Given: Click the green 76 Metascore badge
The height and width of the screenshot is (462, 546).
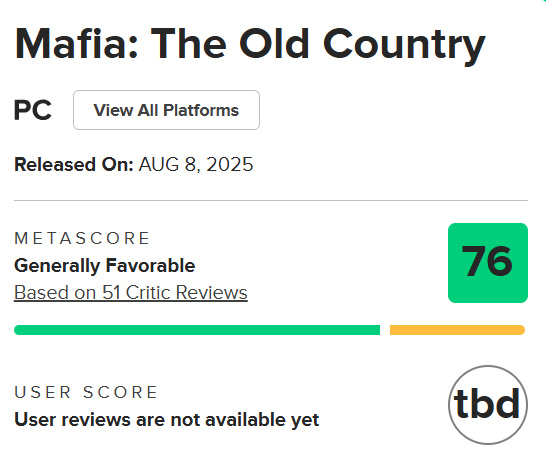Looking at the screenshot, I should click(x=488, y=263).
